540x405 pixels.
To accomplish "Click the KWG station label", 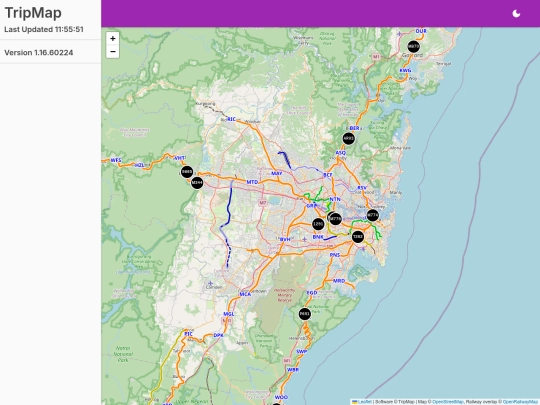I will (405, 70).
